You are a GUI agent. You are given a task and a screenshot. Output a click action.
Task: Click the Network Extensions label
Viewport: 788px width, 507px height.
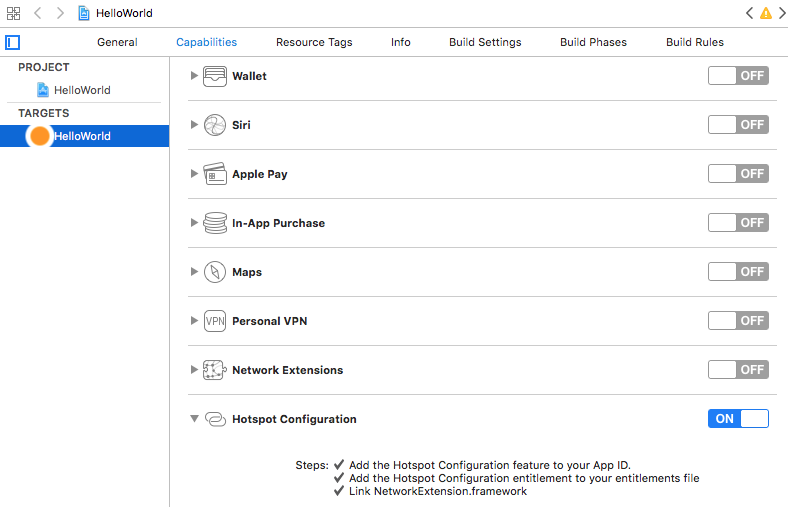(287, 370)
